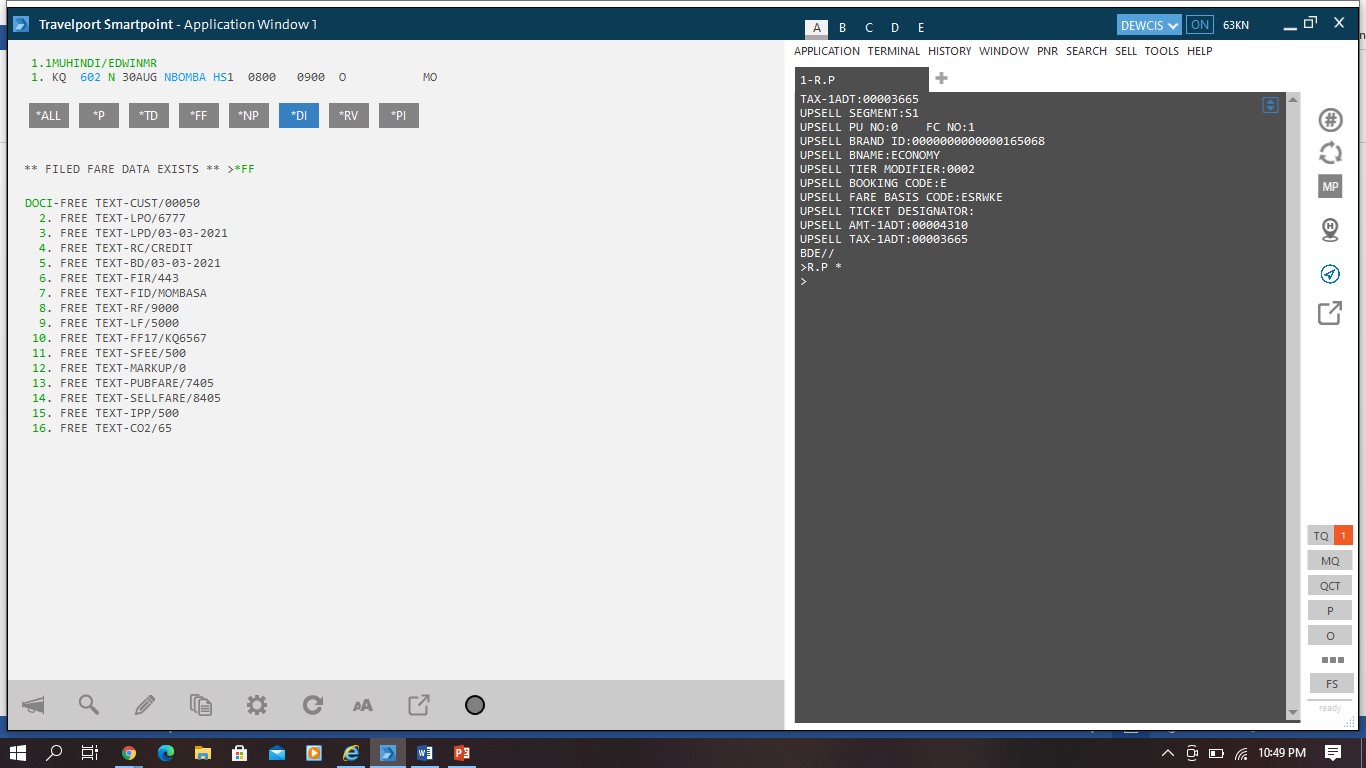The height and width of the screenshot is (768, 1366).
Task: Switch to work area C
Action: (x=868, y=28)
